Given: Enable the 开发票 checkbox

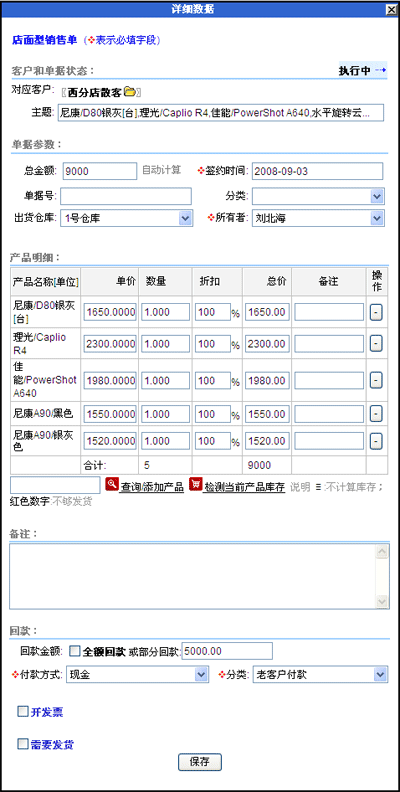Looking at the screenshot, I should pyautogui.click(x=22, y=712).
